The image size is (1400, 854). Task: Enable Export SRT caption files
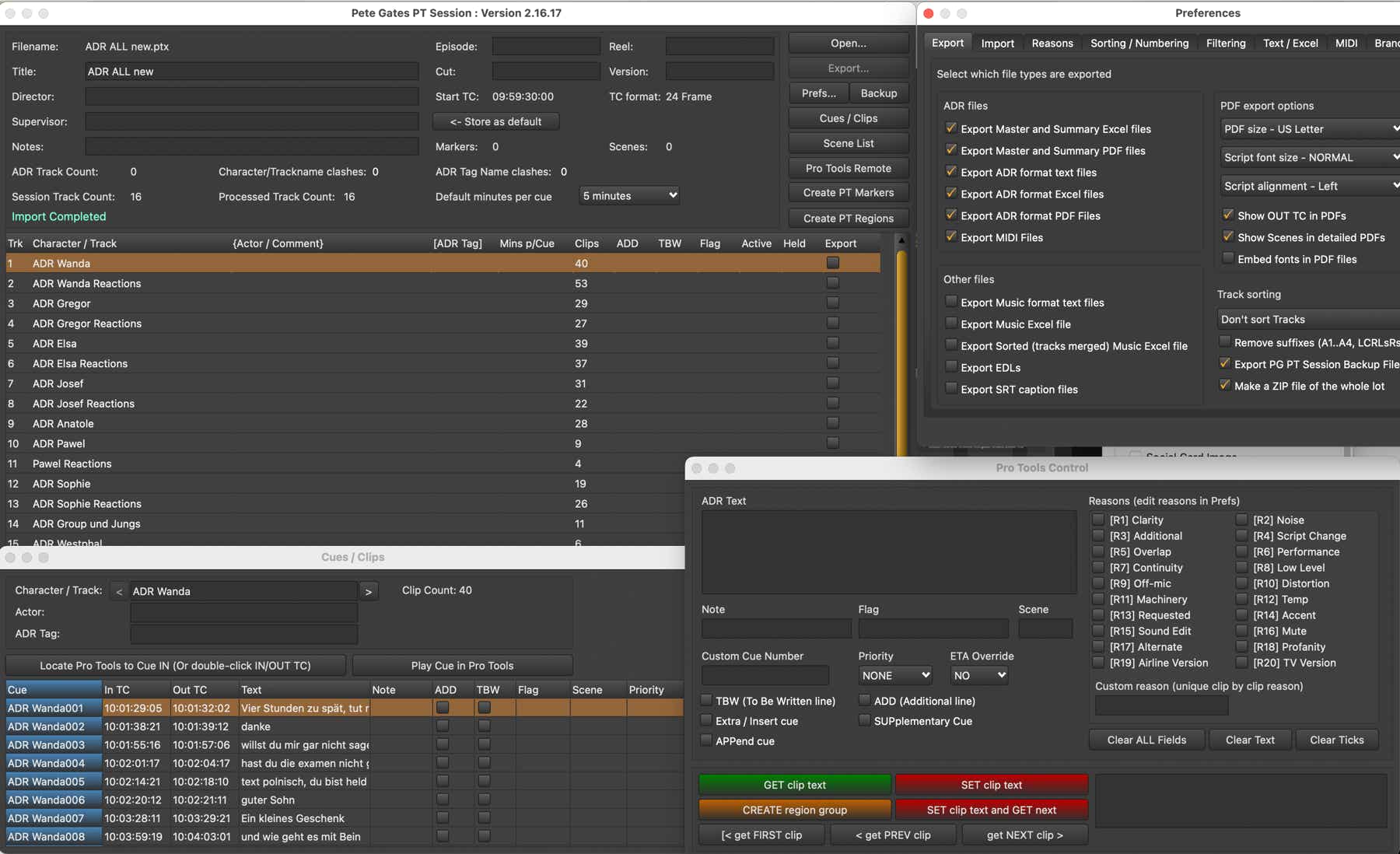[950, 389]
